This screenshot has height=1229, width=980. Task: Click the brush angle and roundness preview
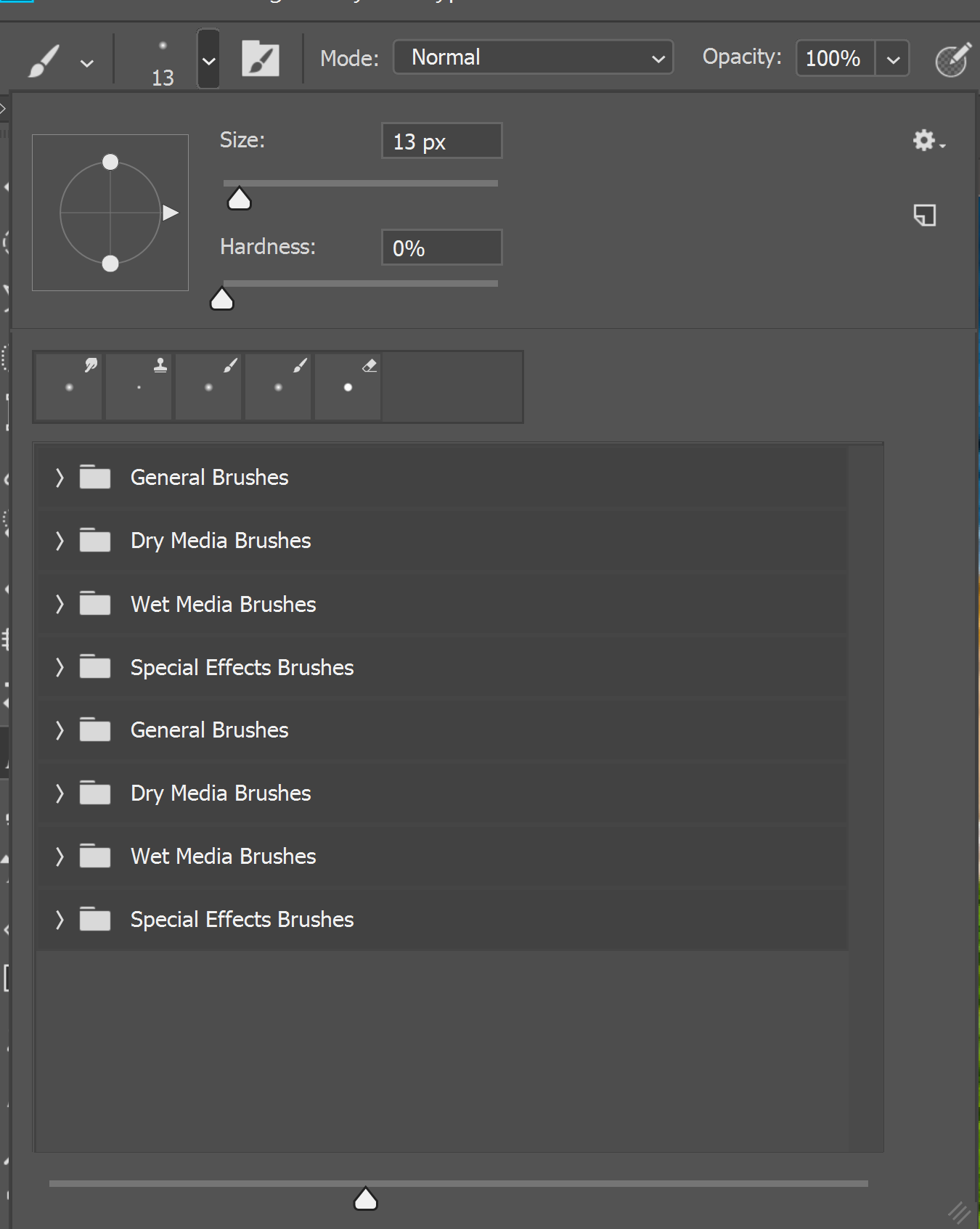[110, 213]
